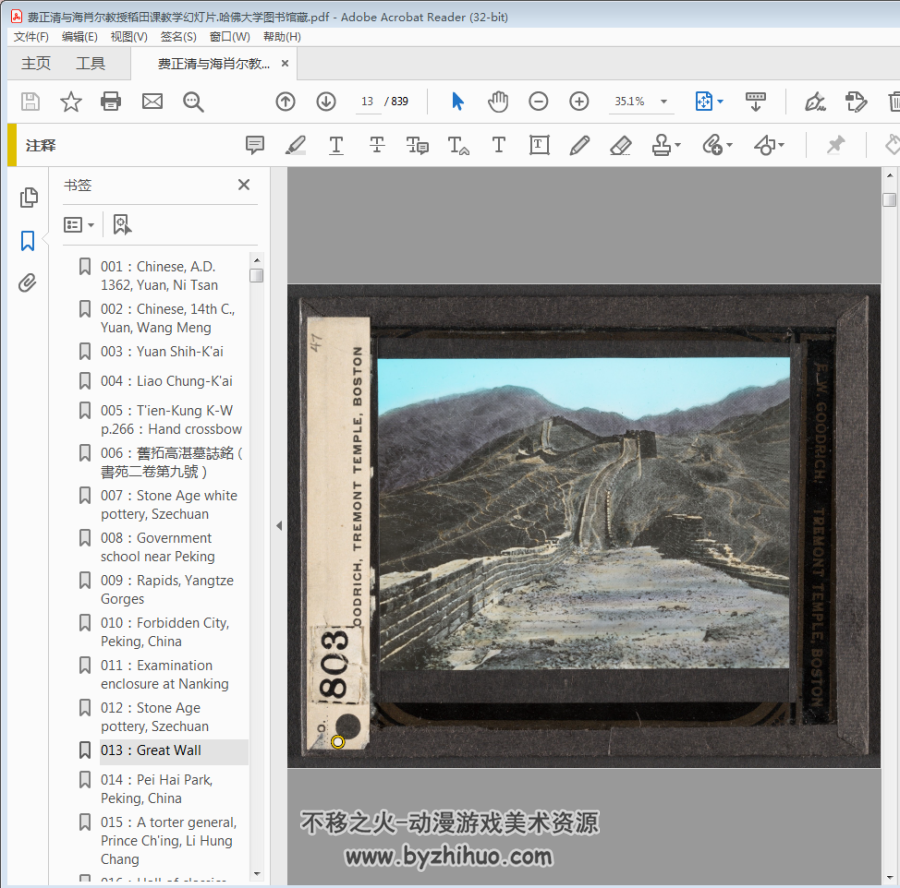This screenshot has height=888, width=900.
Task: Click the document scrollbar up arrow
Action: pos(889,175)
